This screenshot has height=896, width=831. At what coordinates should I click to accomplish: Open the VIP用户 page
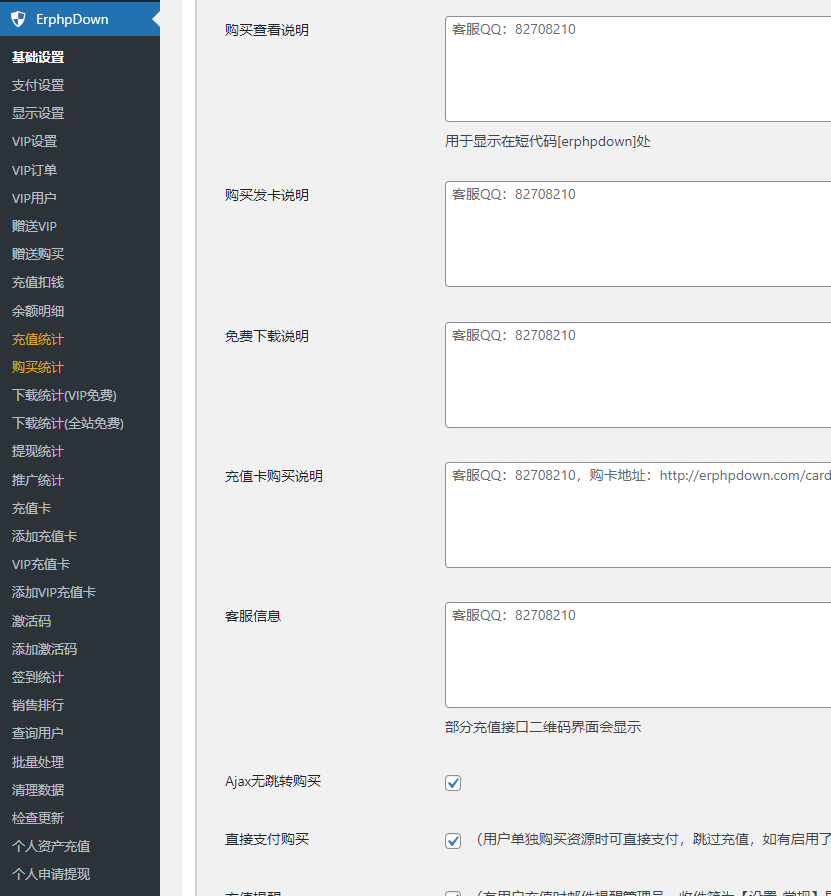[35, 197]
